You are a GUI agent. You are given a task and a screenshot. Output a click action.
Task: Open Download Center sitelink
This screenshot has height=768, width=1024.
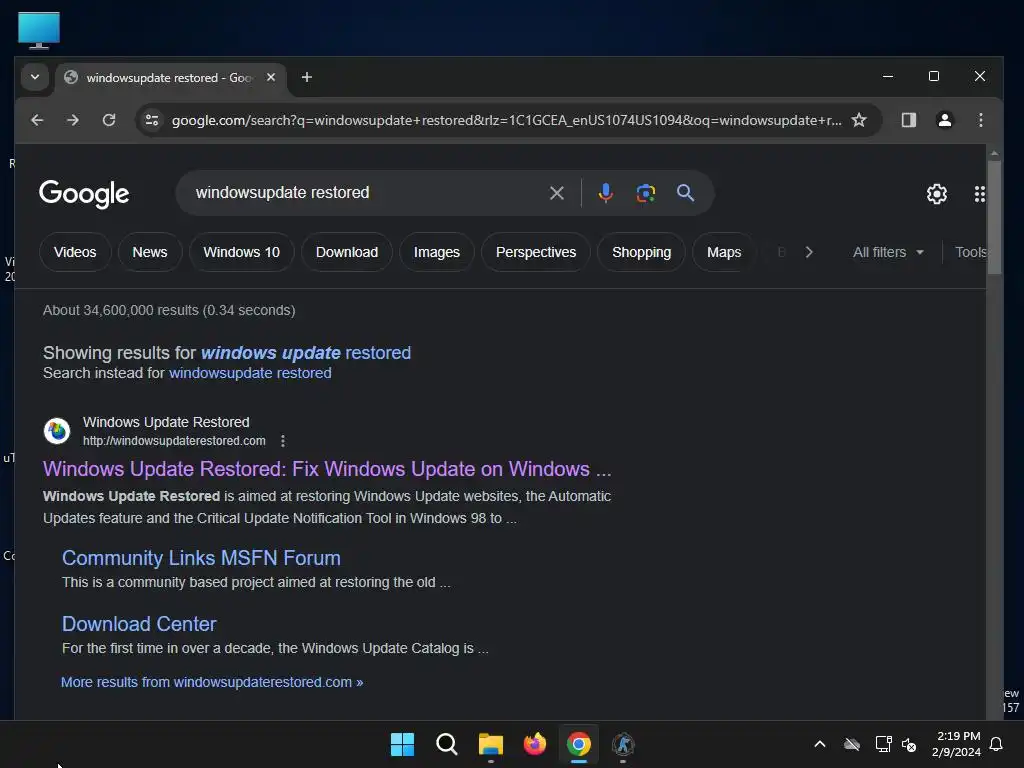pyautogui.click(x=139, y=624)
